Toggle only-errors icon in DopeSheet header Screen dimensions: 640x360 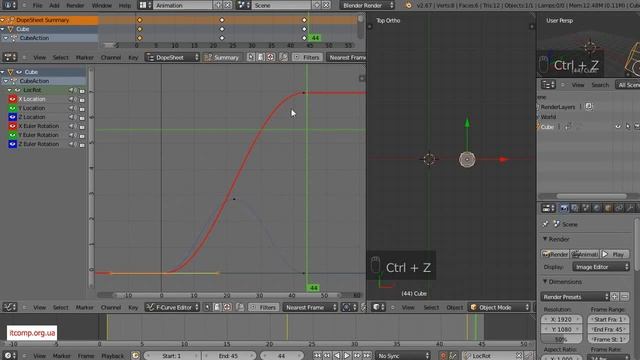[270, 58]
